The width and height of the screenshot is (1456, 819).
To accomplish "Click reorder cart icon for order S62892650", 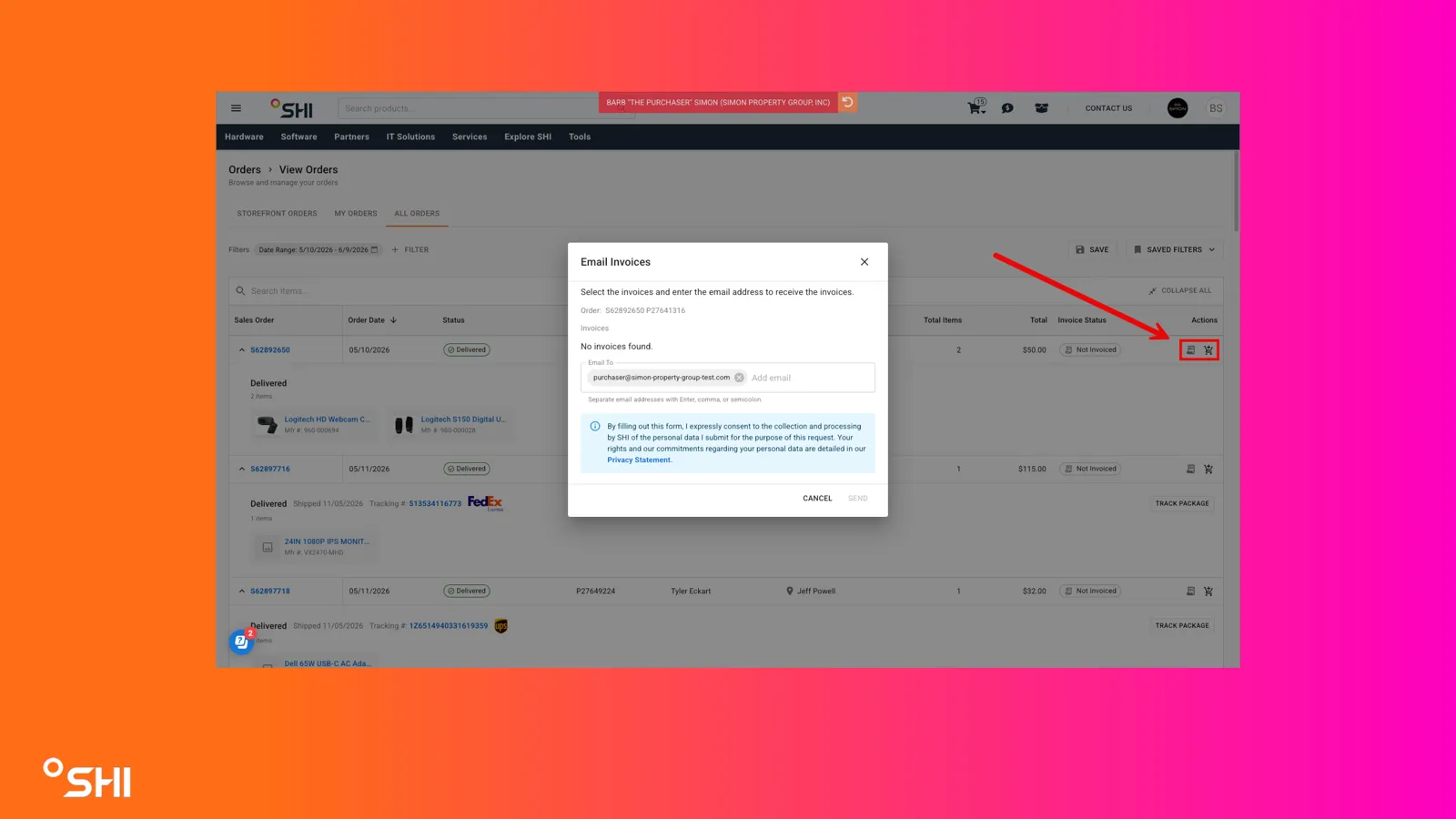I will point(1208,349).
